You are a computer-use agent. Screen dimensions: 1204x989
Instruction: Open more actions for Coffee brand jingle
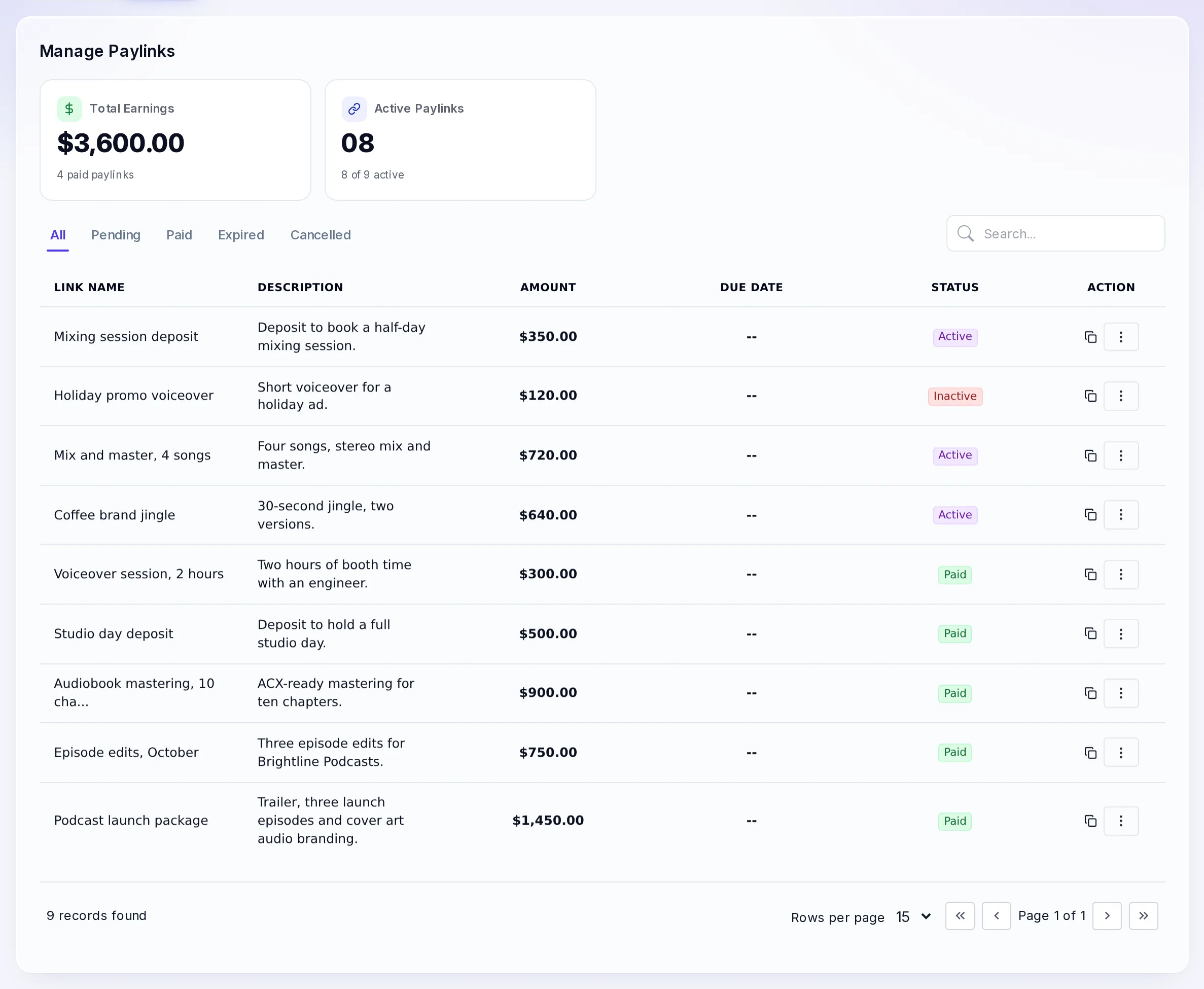[1121, 515]
